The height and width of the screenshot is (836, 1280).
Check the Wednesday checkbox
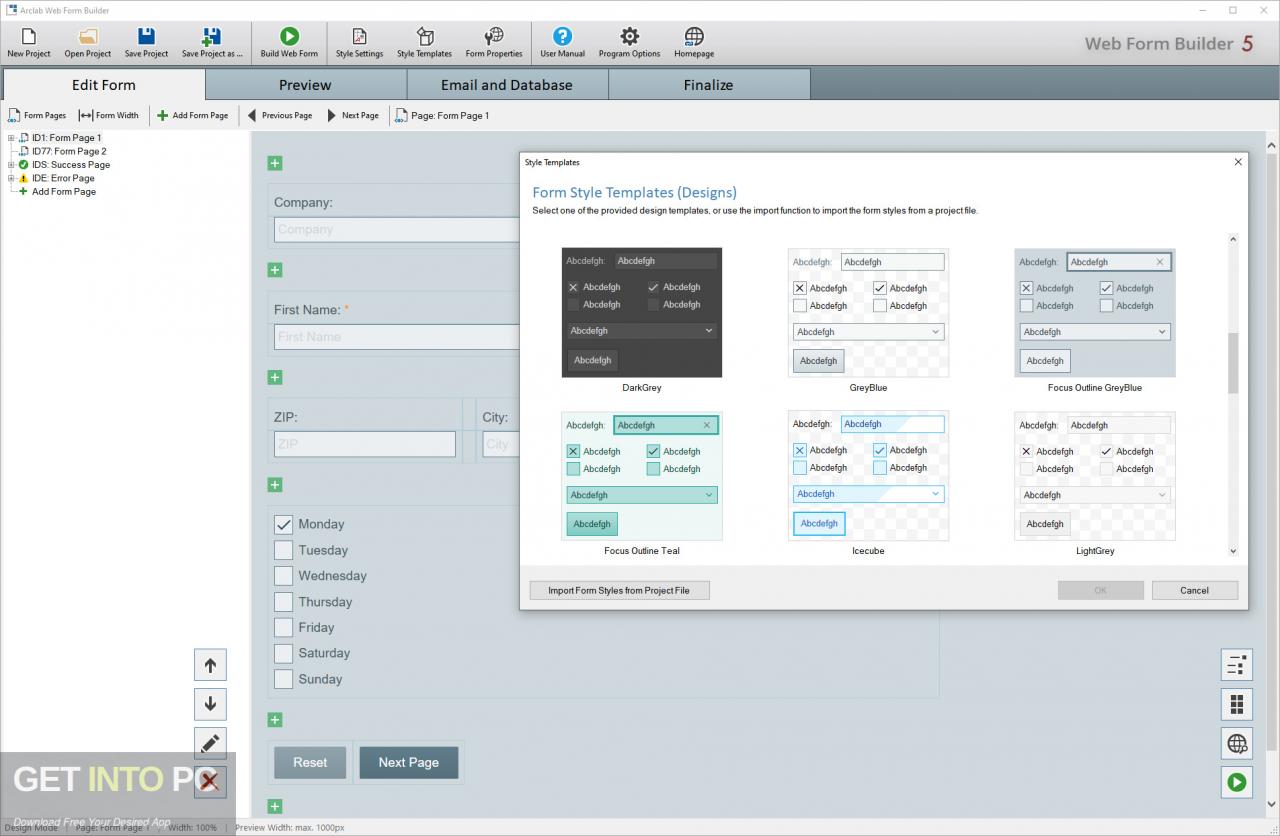(283, 576)
